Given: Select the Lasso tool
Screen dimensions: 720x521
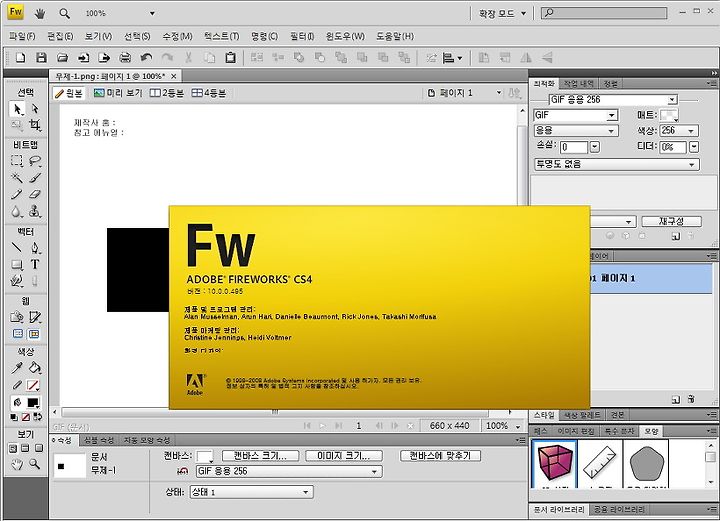Looking at the screenshot, I should tap(35, 161).
